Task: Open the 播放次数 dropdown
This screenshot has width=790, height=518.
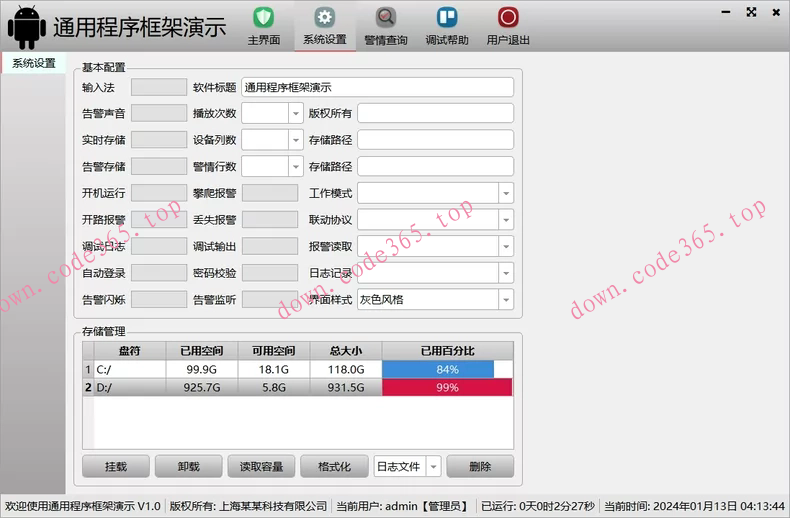Action: point(272,113)
